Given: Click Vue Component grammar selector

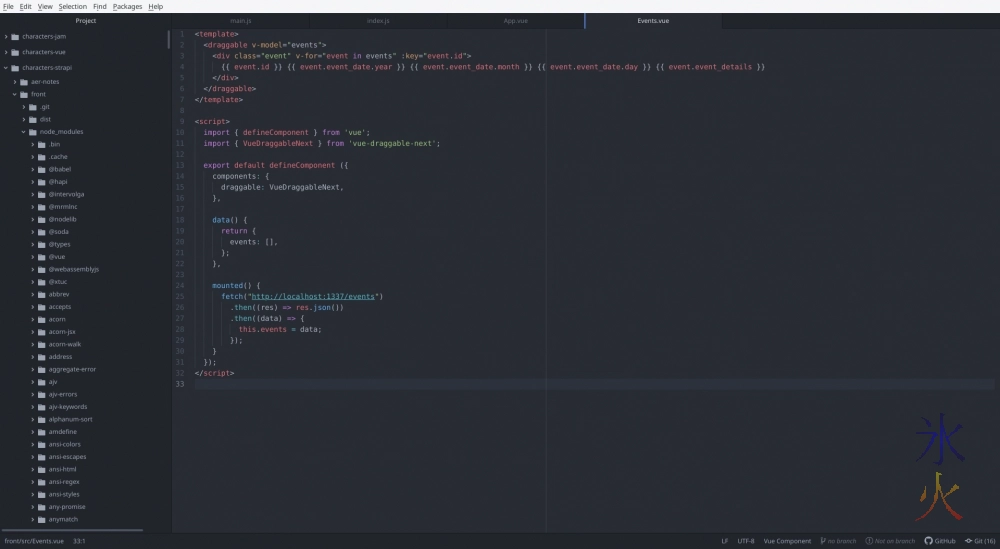Looking at the screenshot, I should (x=787, y=541).
